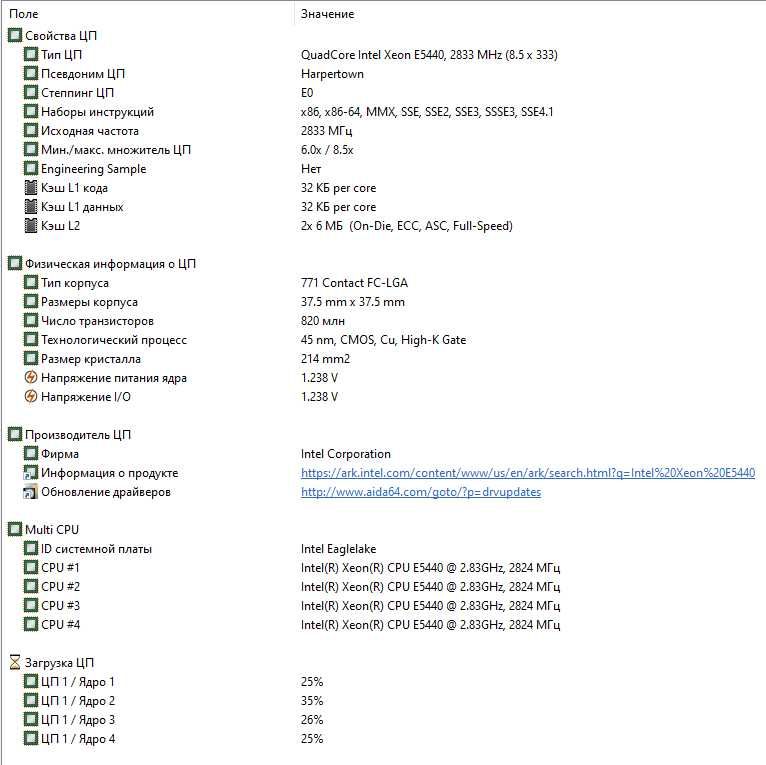Viewport: 766px width, 765px height.
Task: Select the stepping value E0
Action: [307, 93]
